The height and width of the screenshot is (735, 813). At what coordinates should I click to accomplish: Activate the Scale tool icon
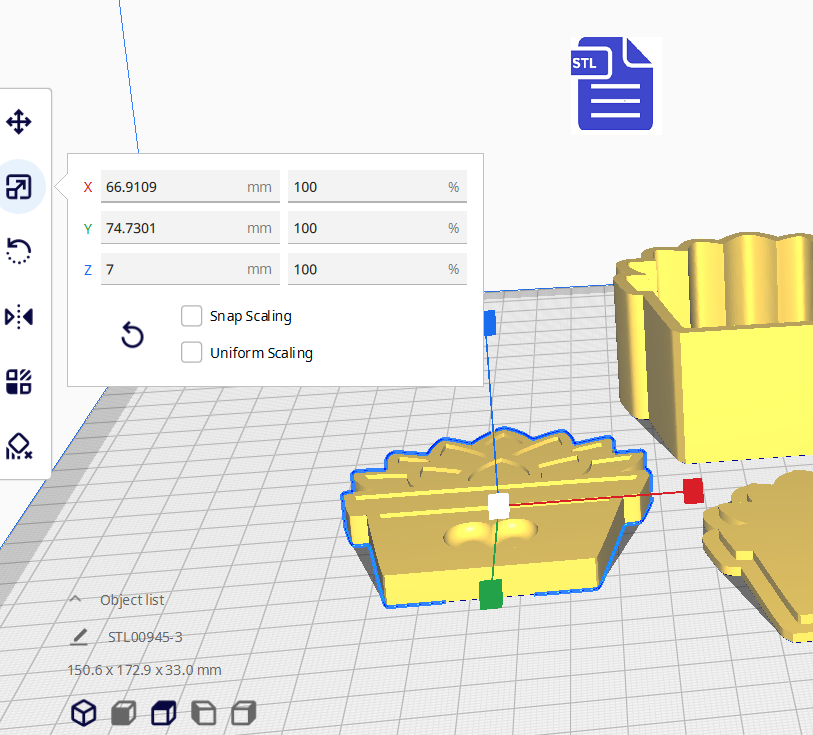(19, 187)
